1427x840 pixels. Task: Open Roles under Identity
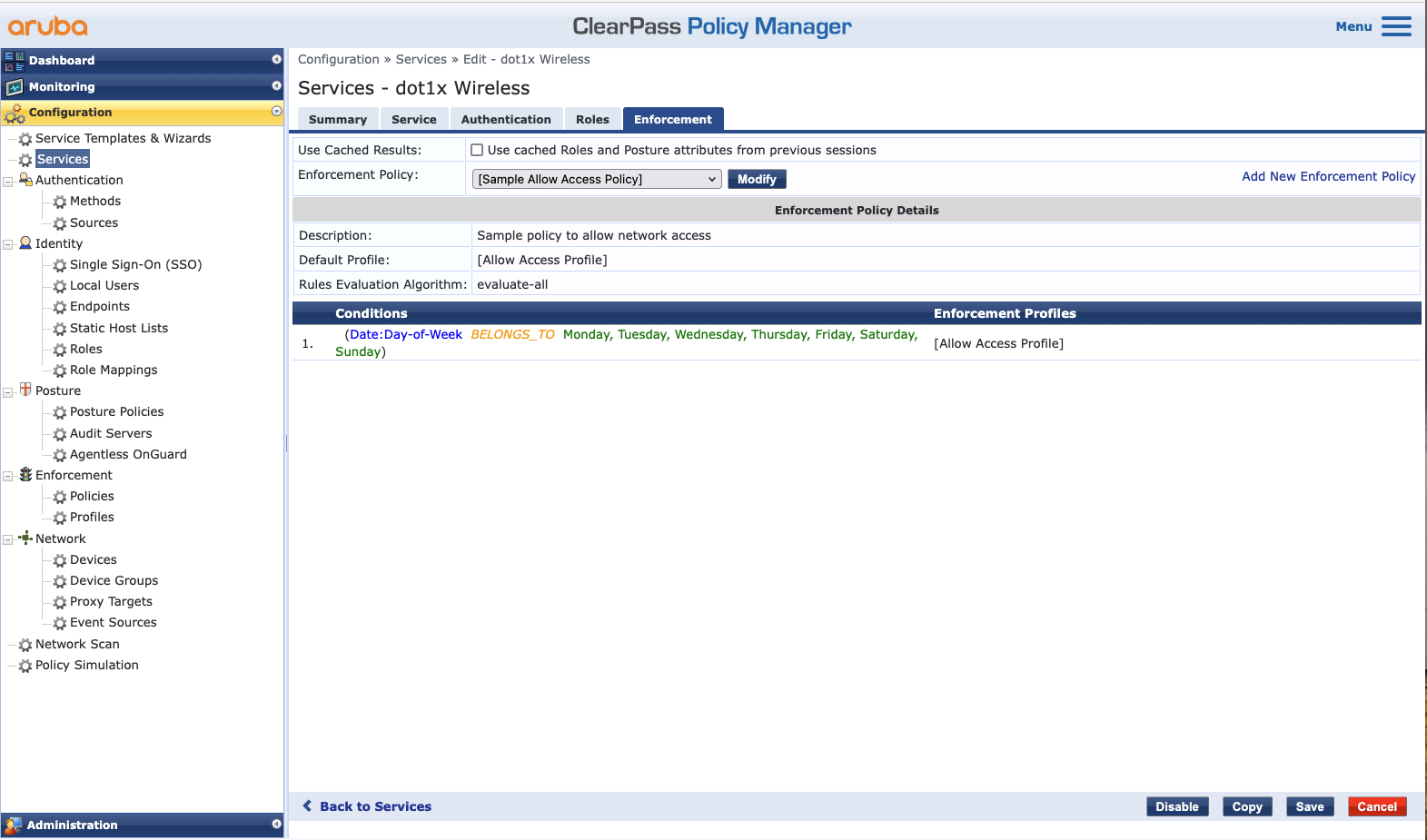pos(86,349)
